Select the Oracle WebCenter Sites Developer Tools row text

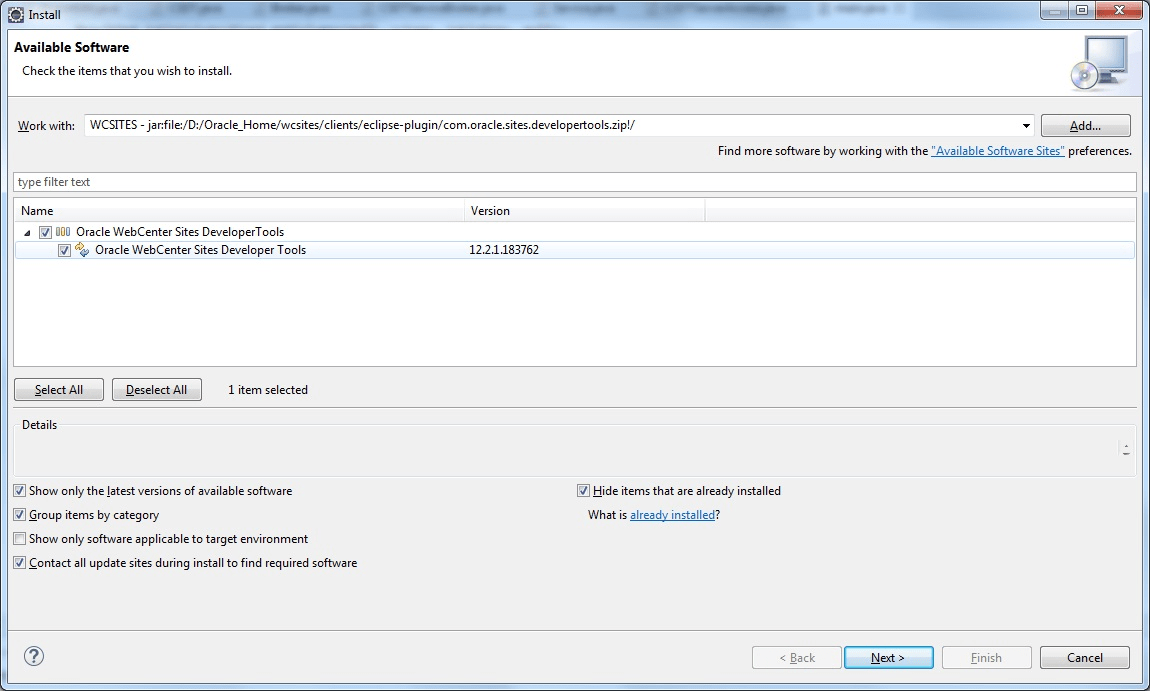[x=200, y=250]
